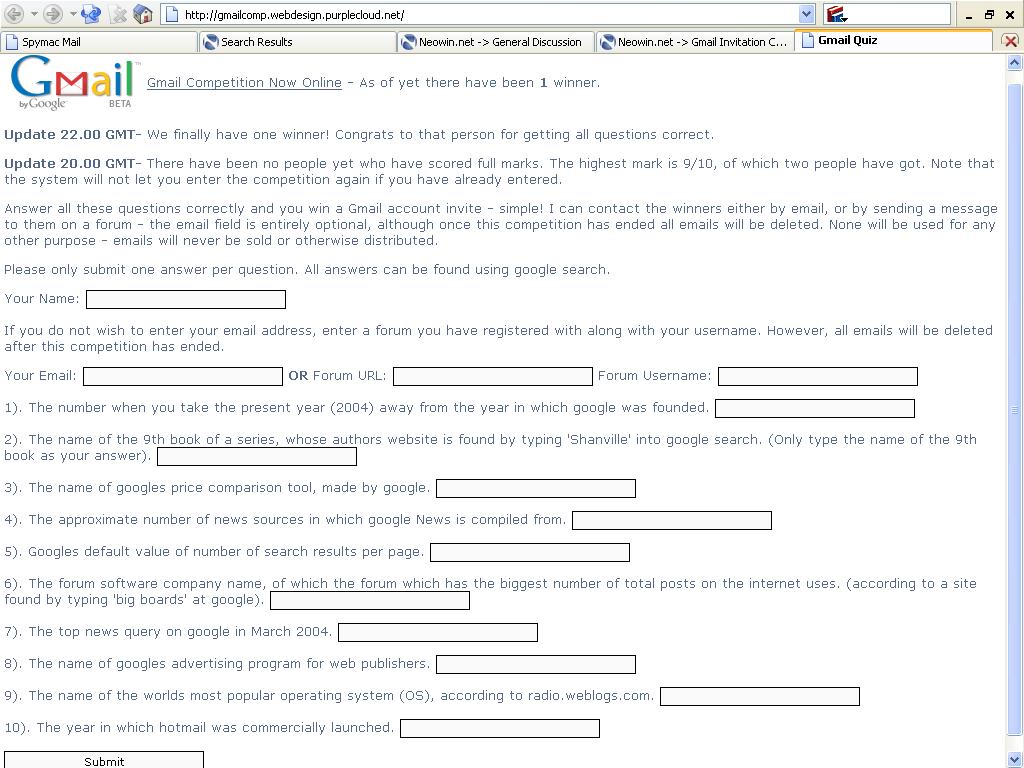The image size is (1024, 768).
Task: Switch to the Spymac Mail tab
Action: [99, 42]
